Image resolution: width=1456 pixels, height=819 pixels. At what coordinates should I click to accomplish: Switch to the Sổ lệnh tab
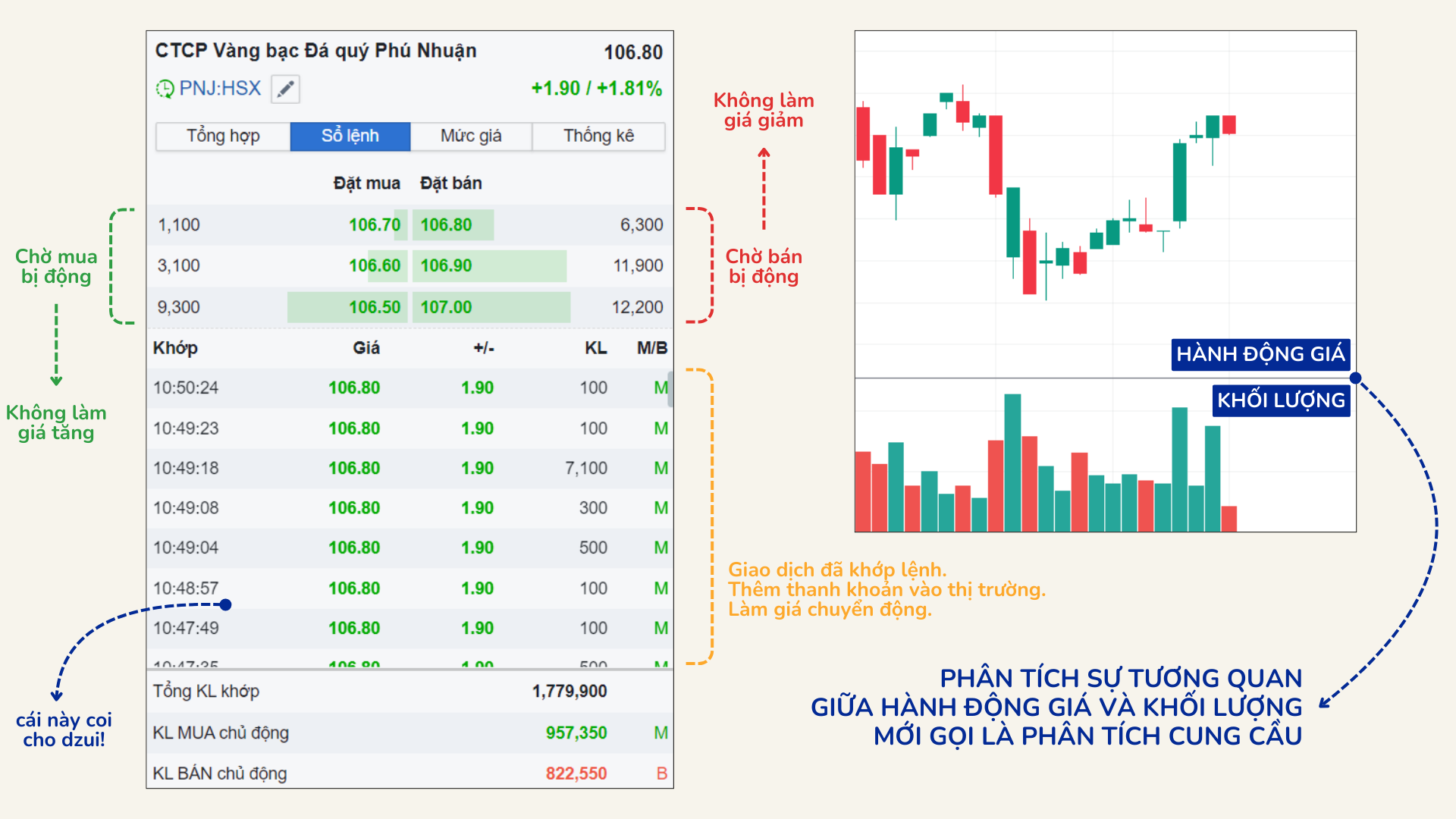click(350, 136)
